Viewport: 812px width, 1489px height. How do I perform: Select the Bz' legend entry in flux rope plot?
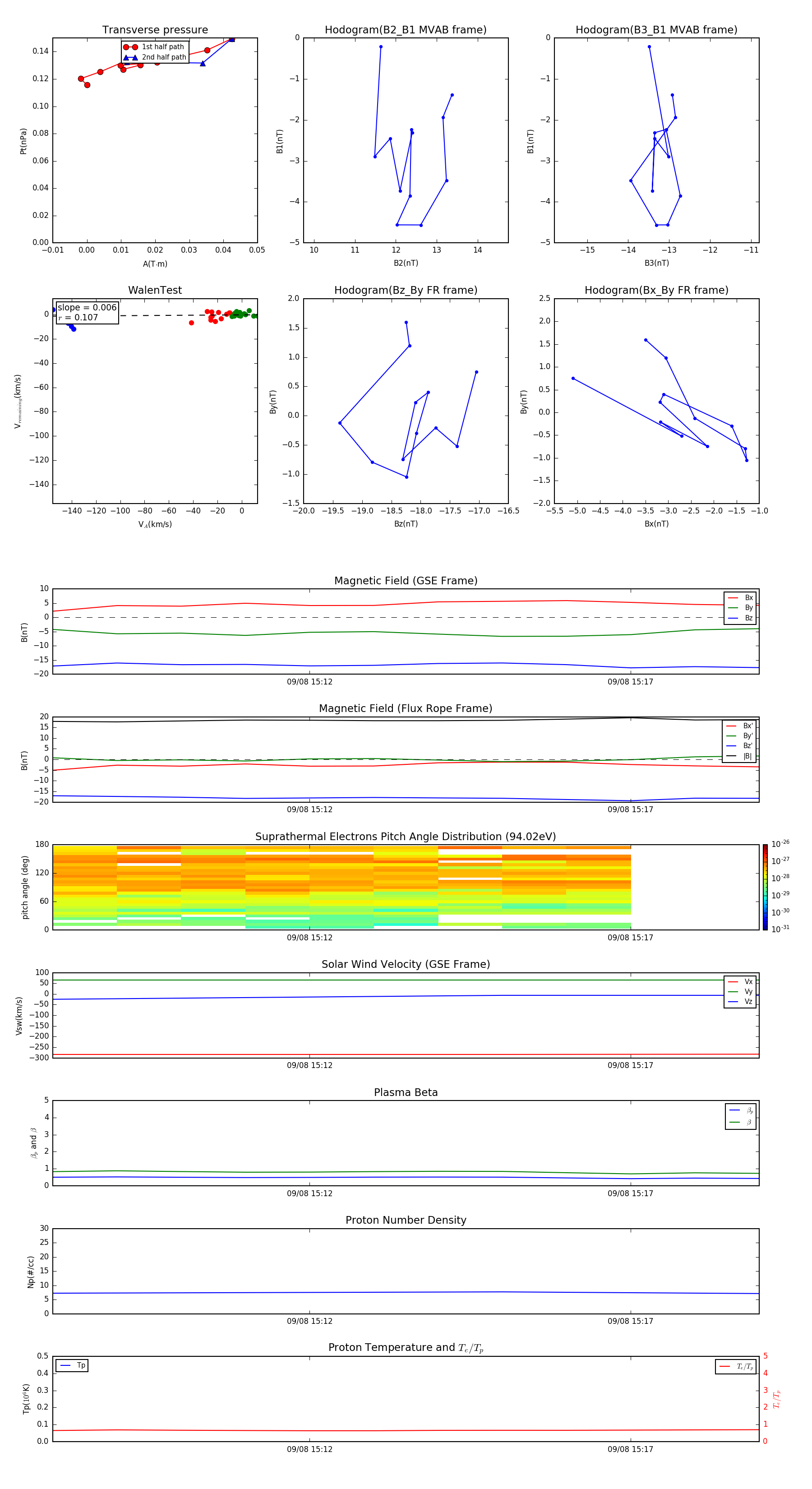pyautogui.click(x=740, y=746)
